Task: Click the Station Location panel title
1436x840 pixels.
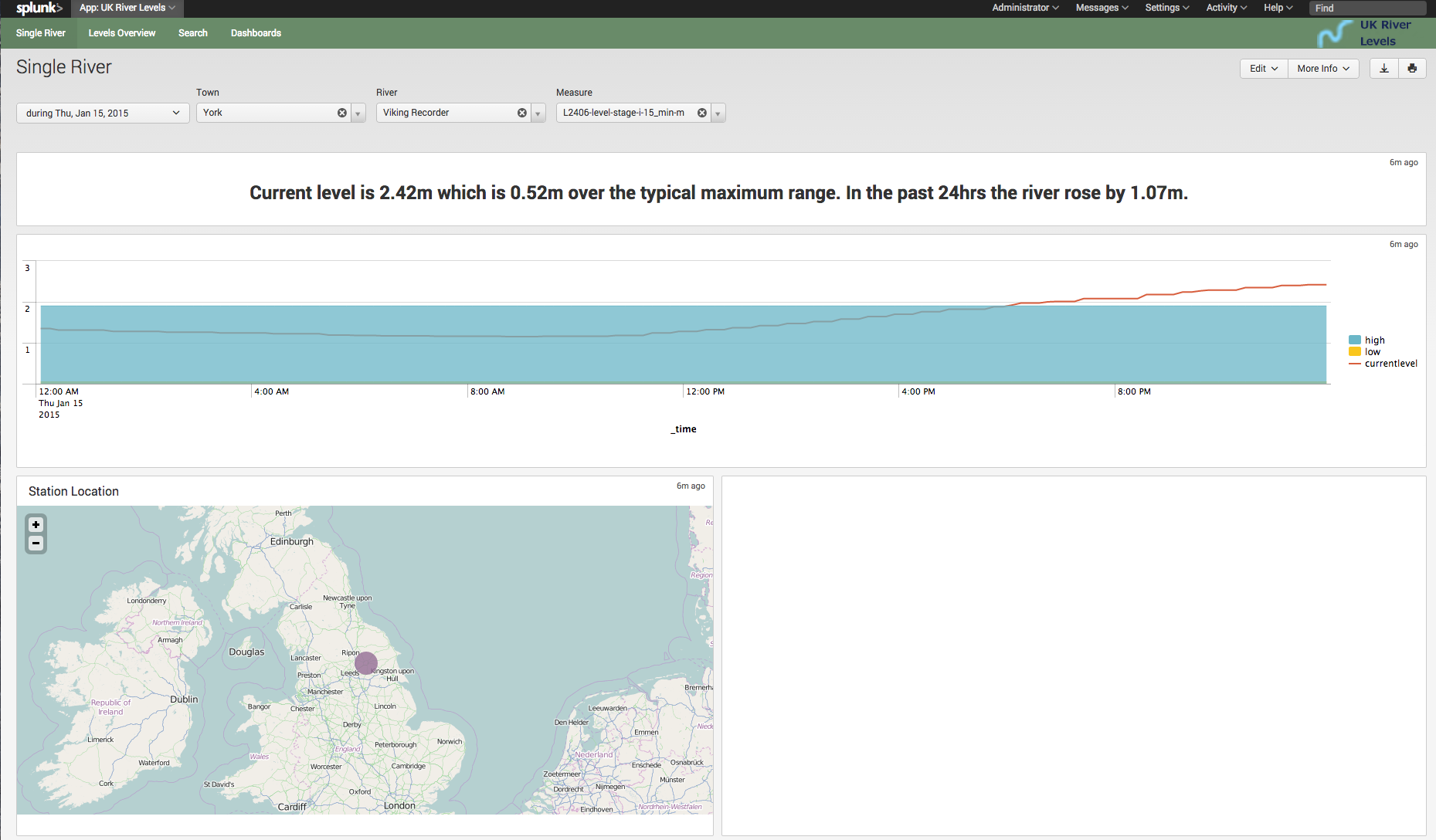Action: [73, 491]
